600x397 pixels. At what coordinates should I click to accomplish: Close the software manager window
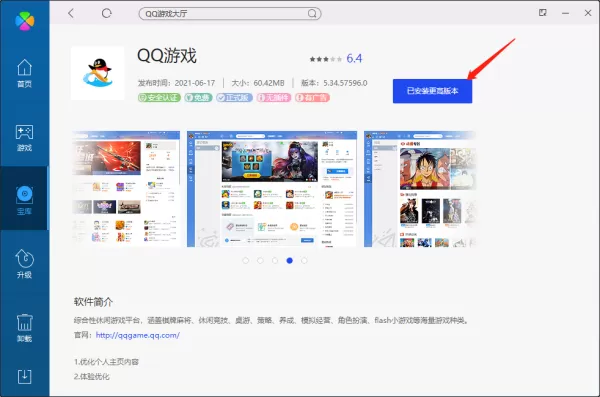point(588,13)
